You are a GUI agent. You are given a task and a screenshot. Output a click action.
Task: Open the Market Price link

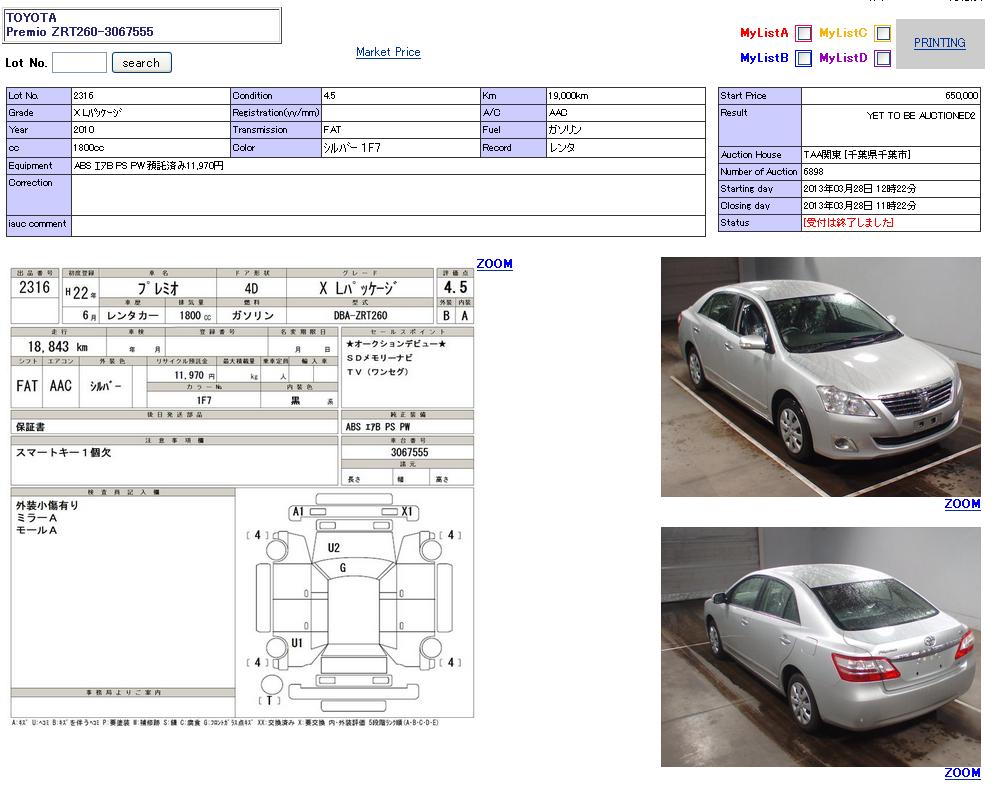click(x=388, y=52)
